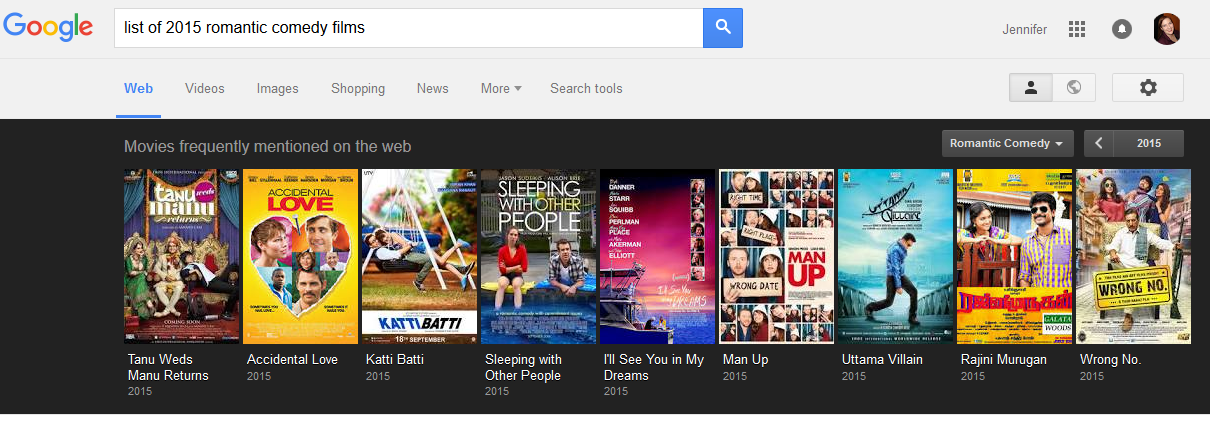The height and width of the screenshot is (421, 1210).
Task: Switch to global results globe toggle
Action: click(x=1074, y=88)
